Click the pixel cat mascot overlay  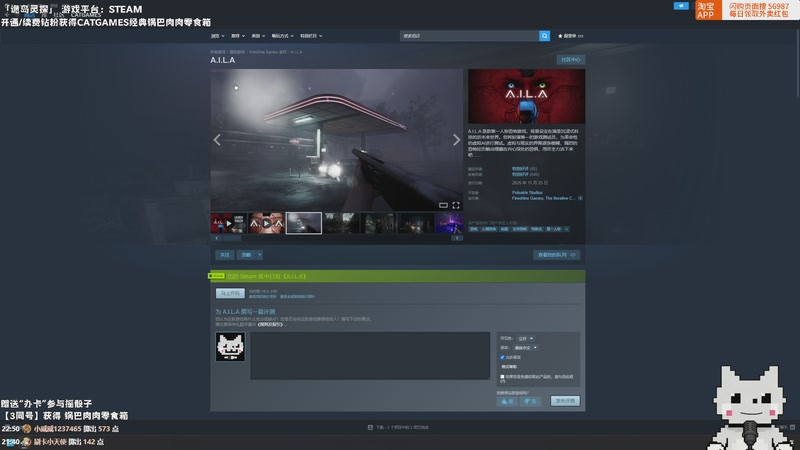point(749,408)
